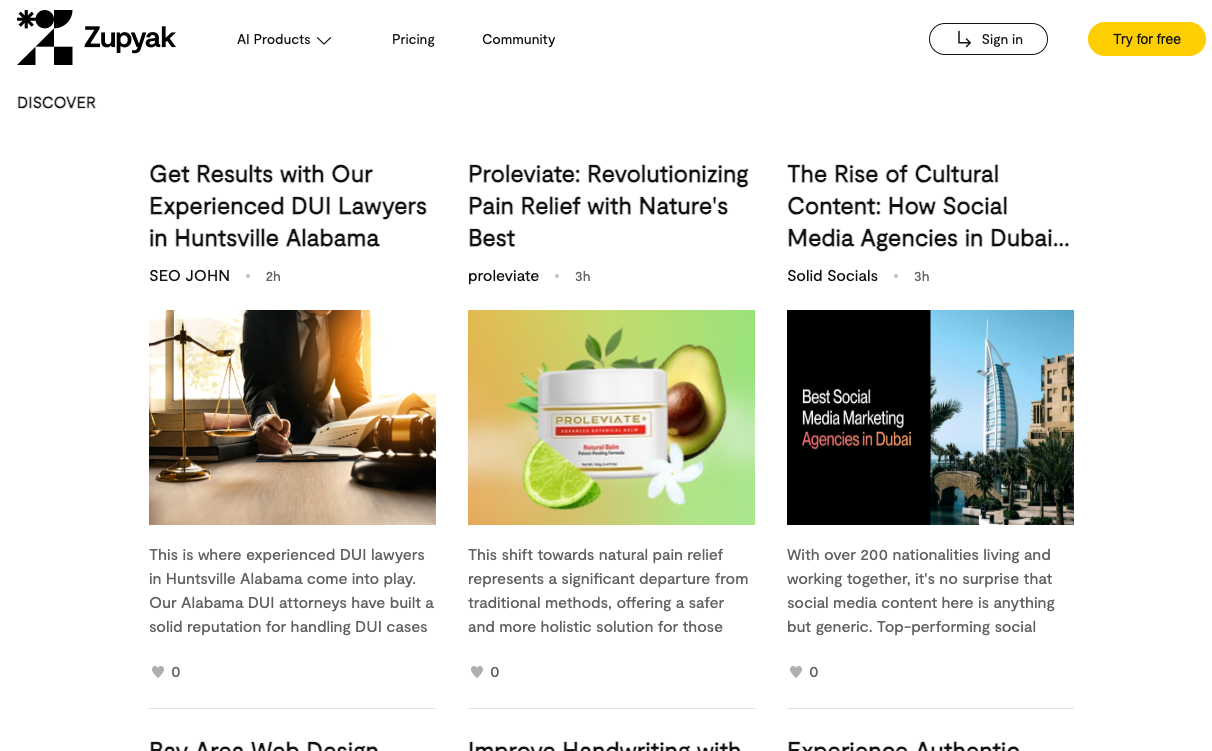Click the Sign in arrow icon
Screen dimensions: 1212x751
click(x=964, y=39)
